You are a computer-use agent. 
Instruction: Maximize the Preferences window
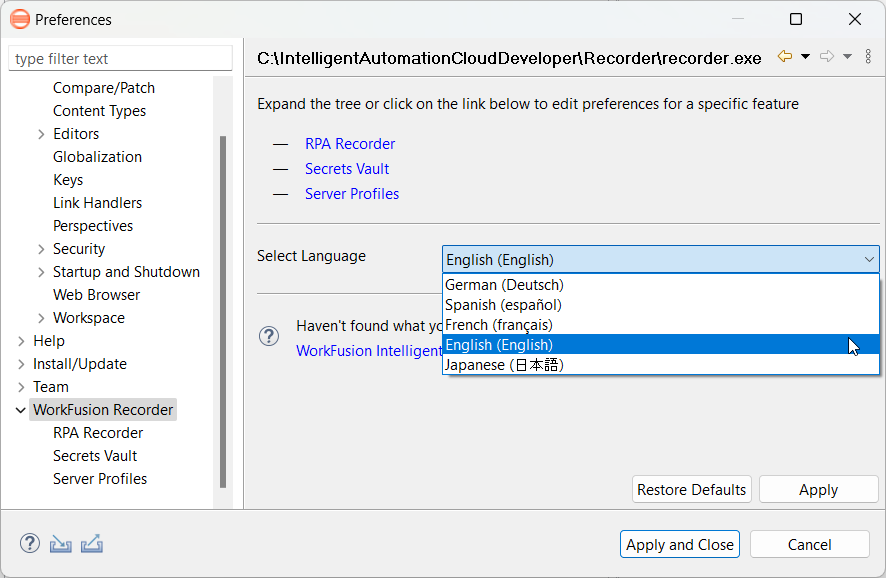coord(796,19)
